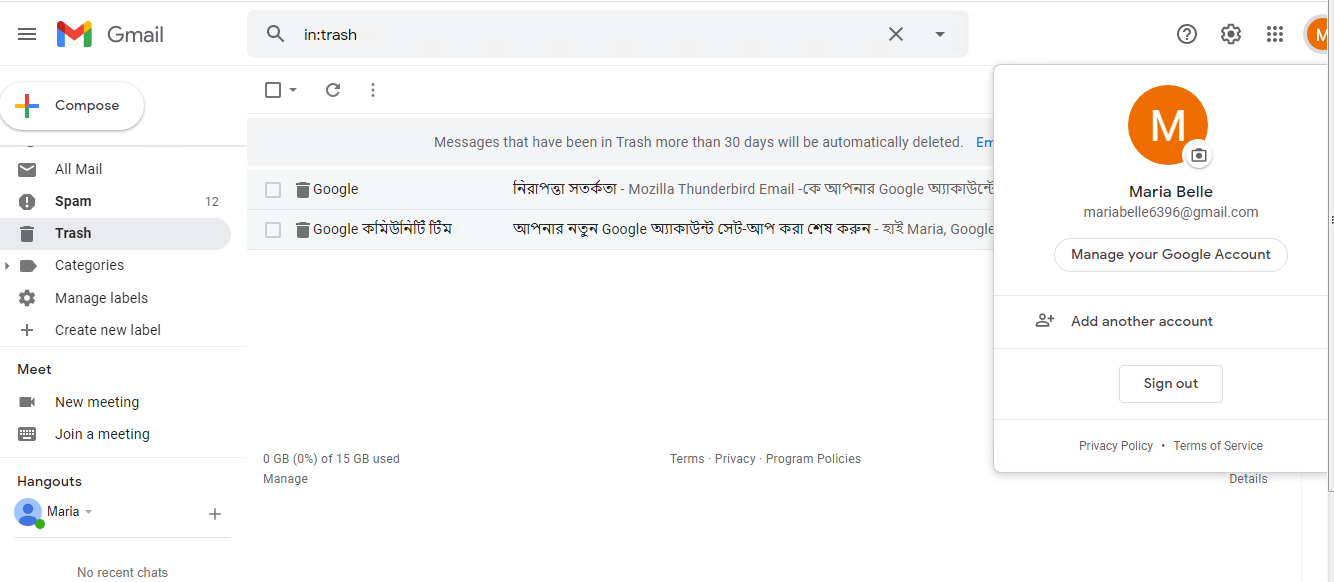Click the camera icon to change profile photo

tap(1199, 155)
